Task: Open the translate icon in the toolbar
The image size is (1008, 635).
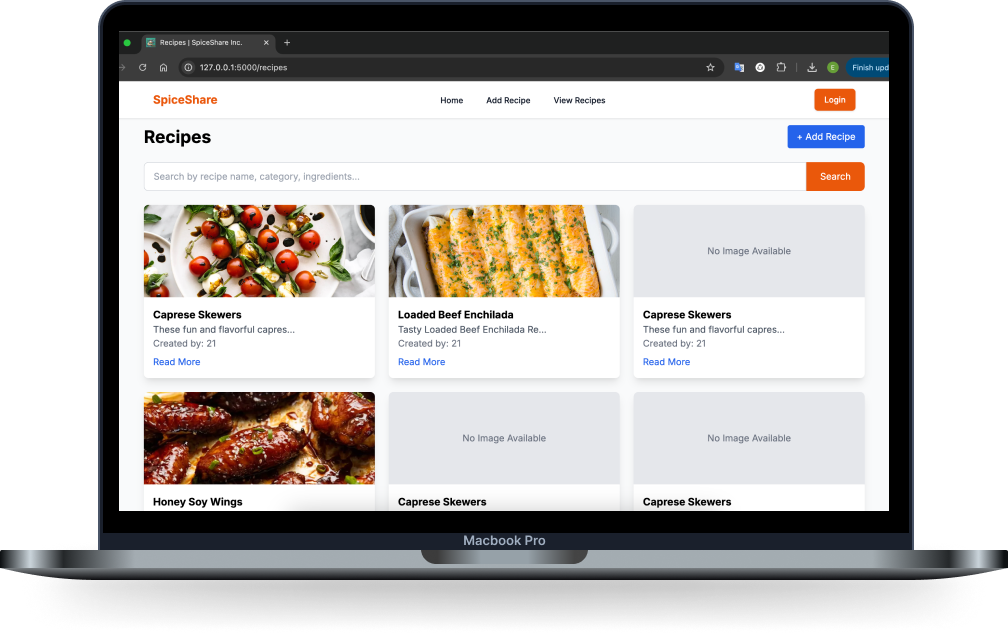Action: tap(739, 68)
